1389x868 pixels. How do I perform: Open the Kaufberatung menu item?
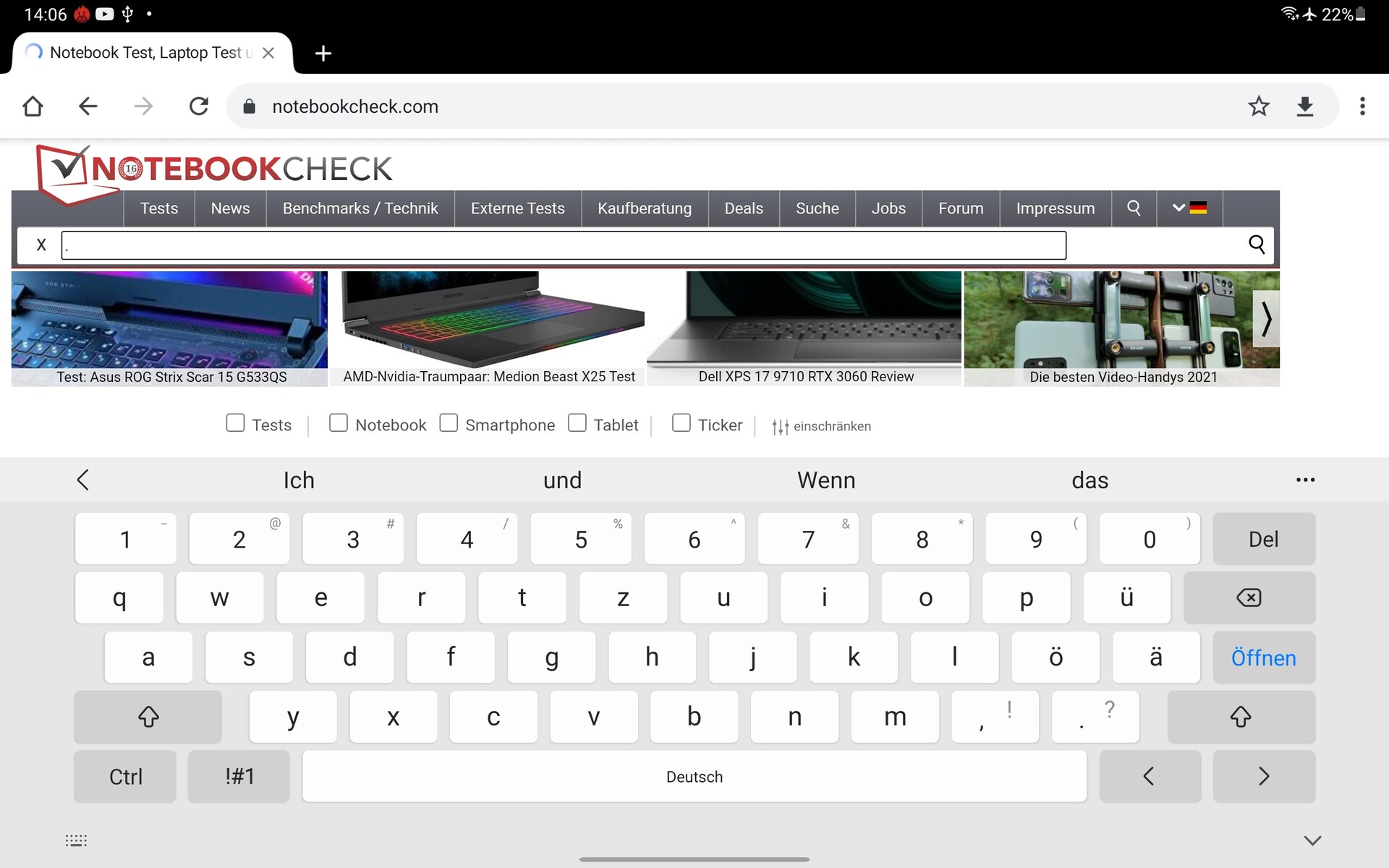(644, 208)
